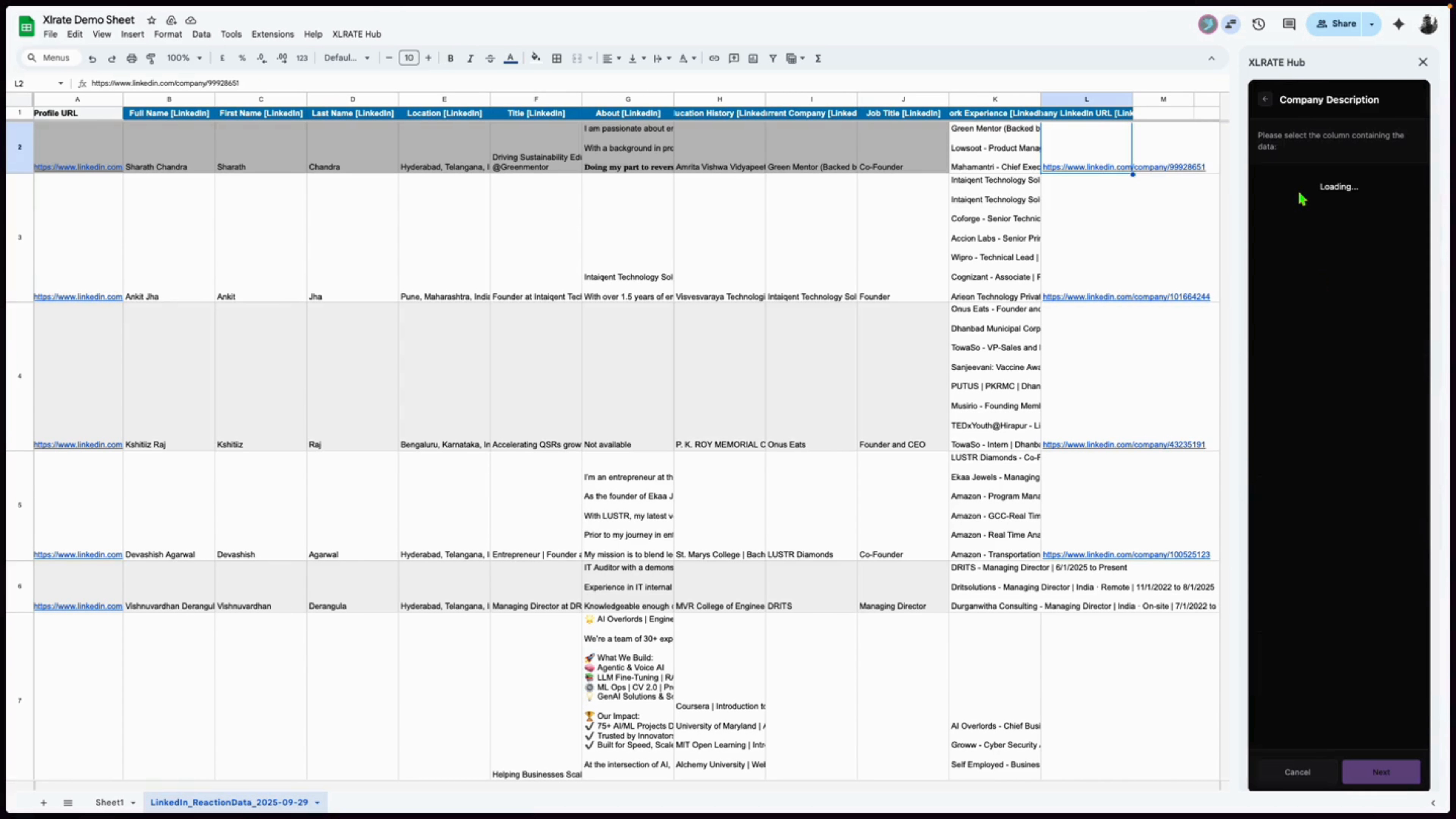Open the Sheet1 tab dropdown
Image resolution: width=1456 pixels, height=819 pixels.
[133, 802]
